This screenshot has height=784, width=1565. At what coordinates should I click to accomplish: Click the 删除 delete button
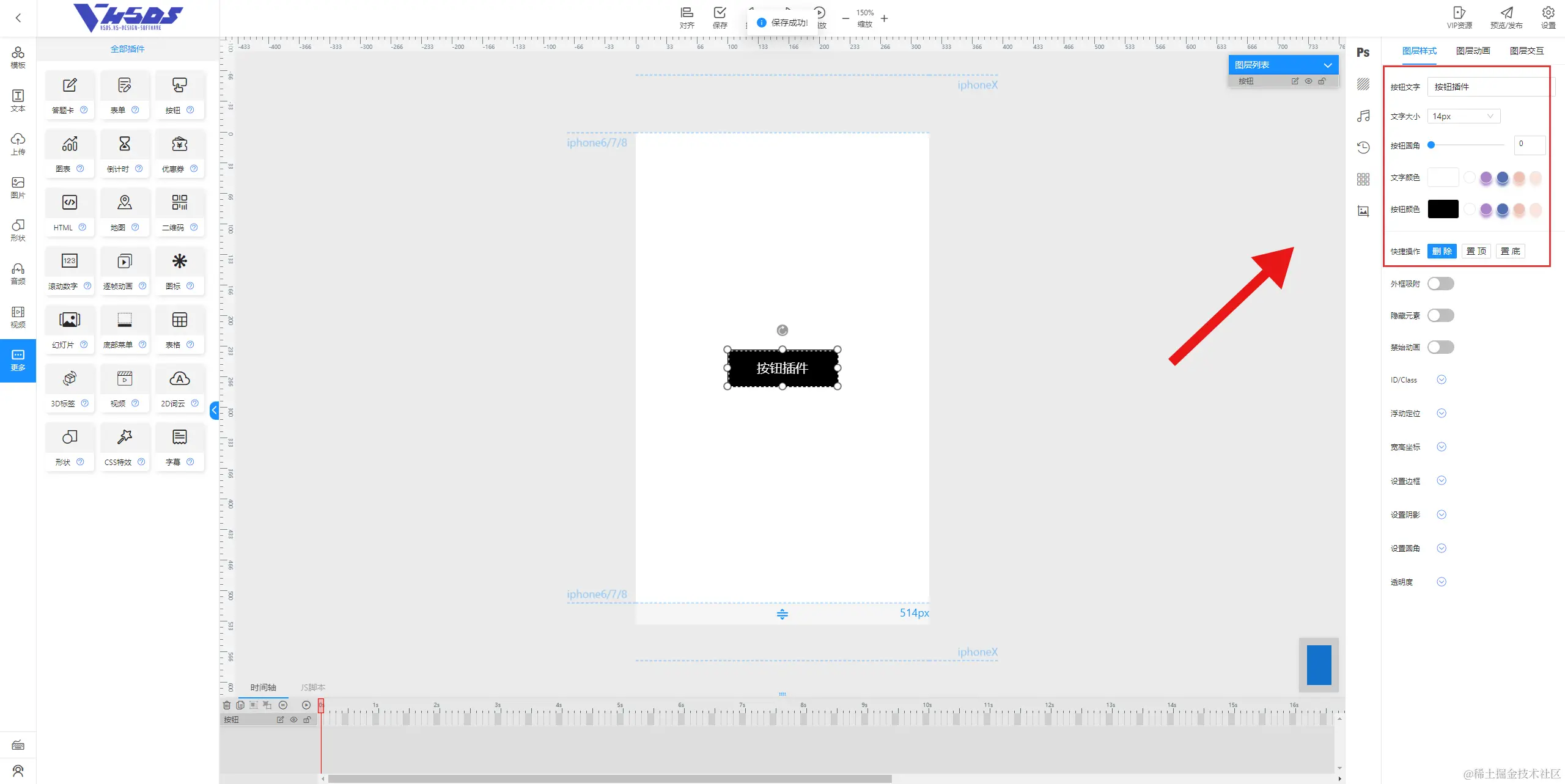click(x=1442, y=251)
